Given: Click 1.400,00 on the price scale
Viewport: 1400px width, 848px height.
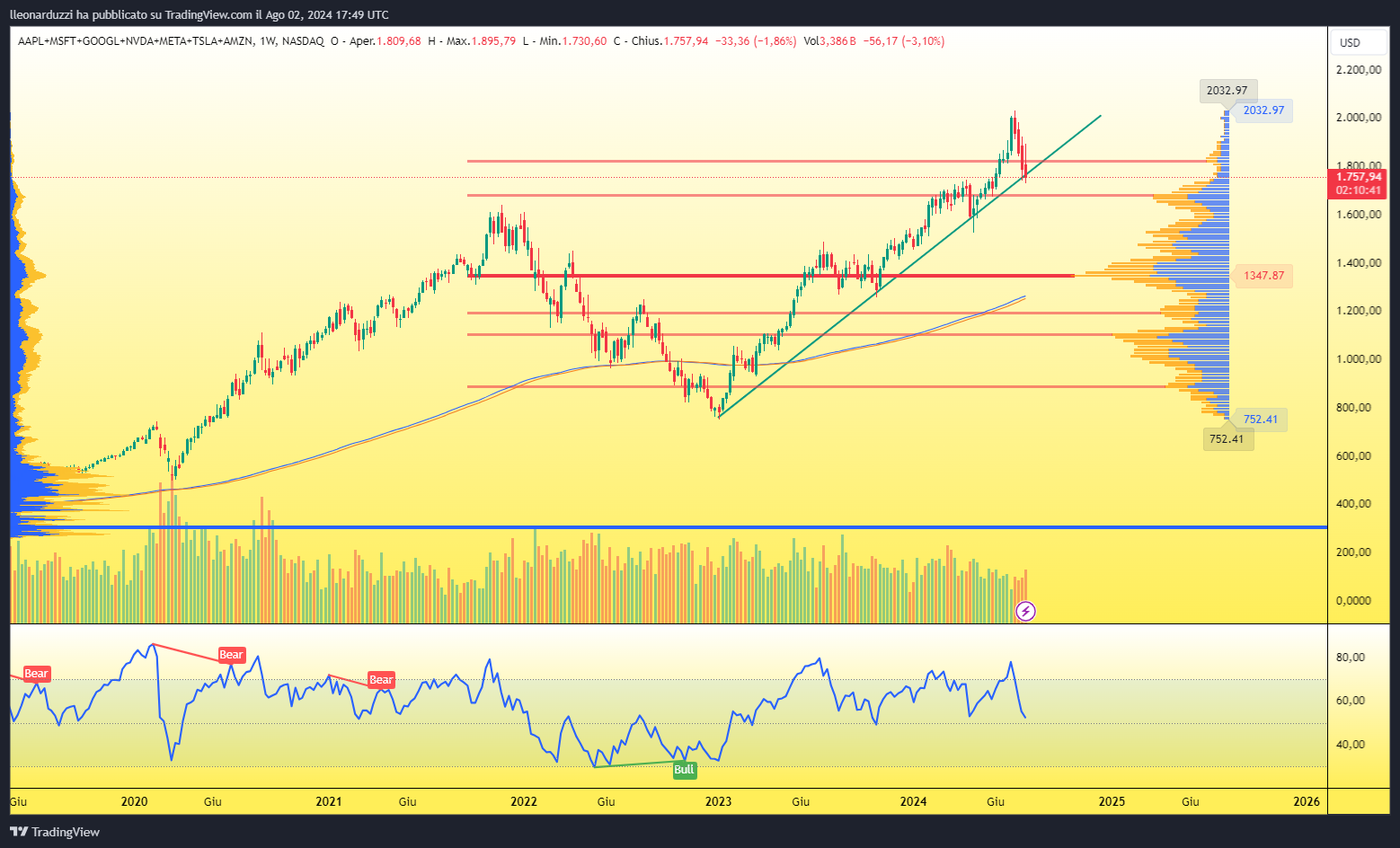Looking at the screenshot, I should pos(1359,263).
